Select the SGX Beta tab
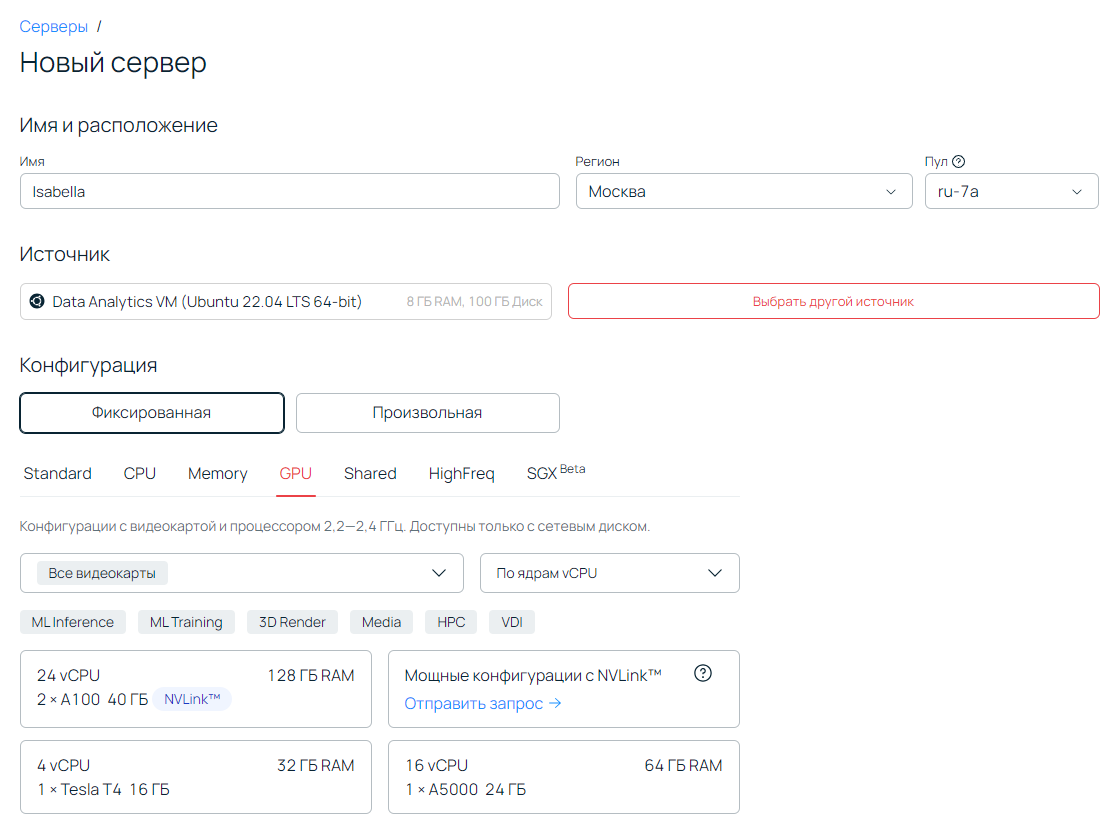Image resolution: width=1119 pixels, height=815 pixels. pyautogui.click(x=555, y=473)
